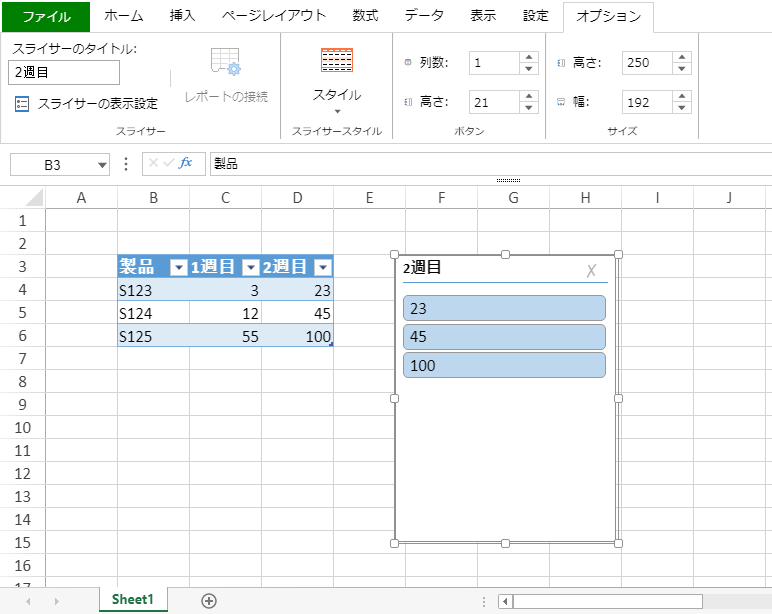Toggle slicer item 23
The width and height of the screenshot is (772, 614).
pyautogui.click(x=504, y=309)
